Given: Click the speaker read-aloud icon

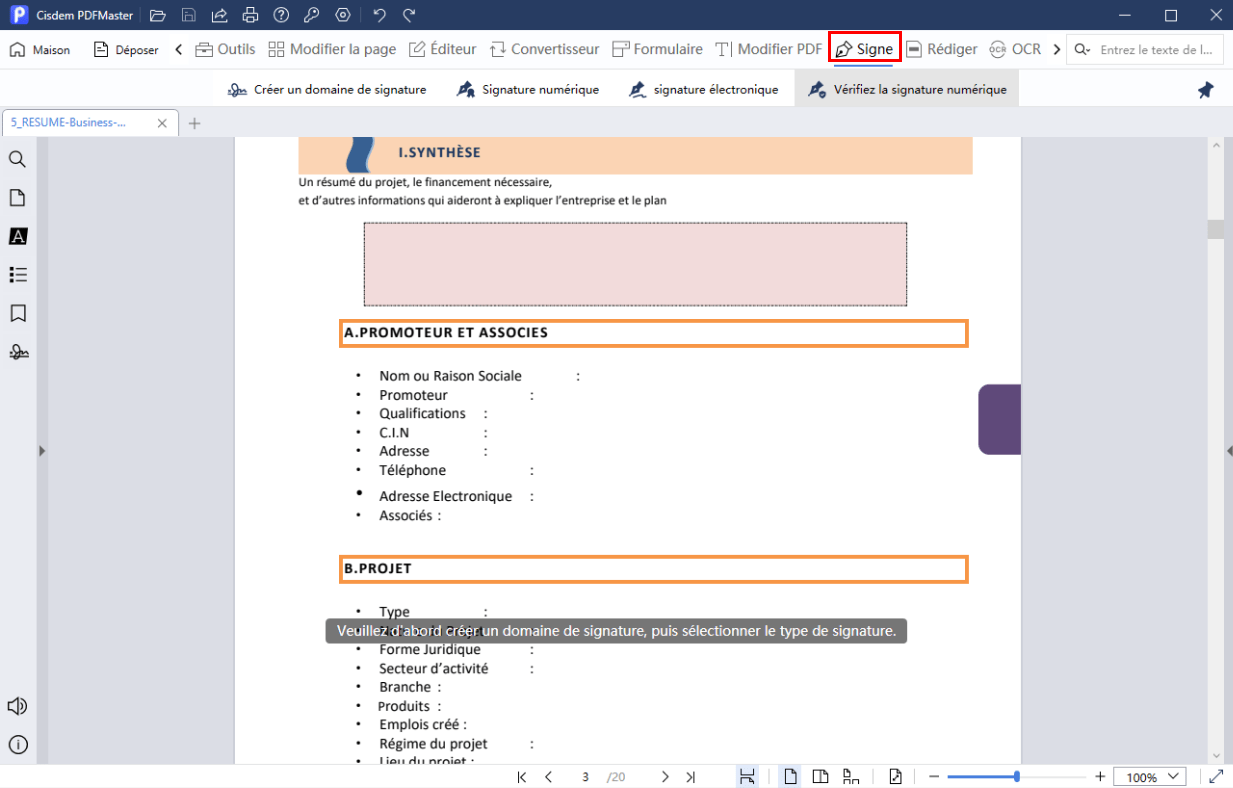Looking at the screenshot, I should [x=17, y=706].
